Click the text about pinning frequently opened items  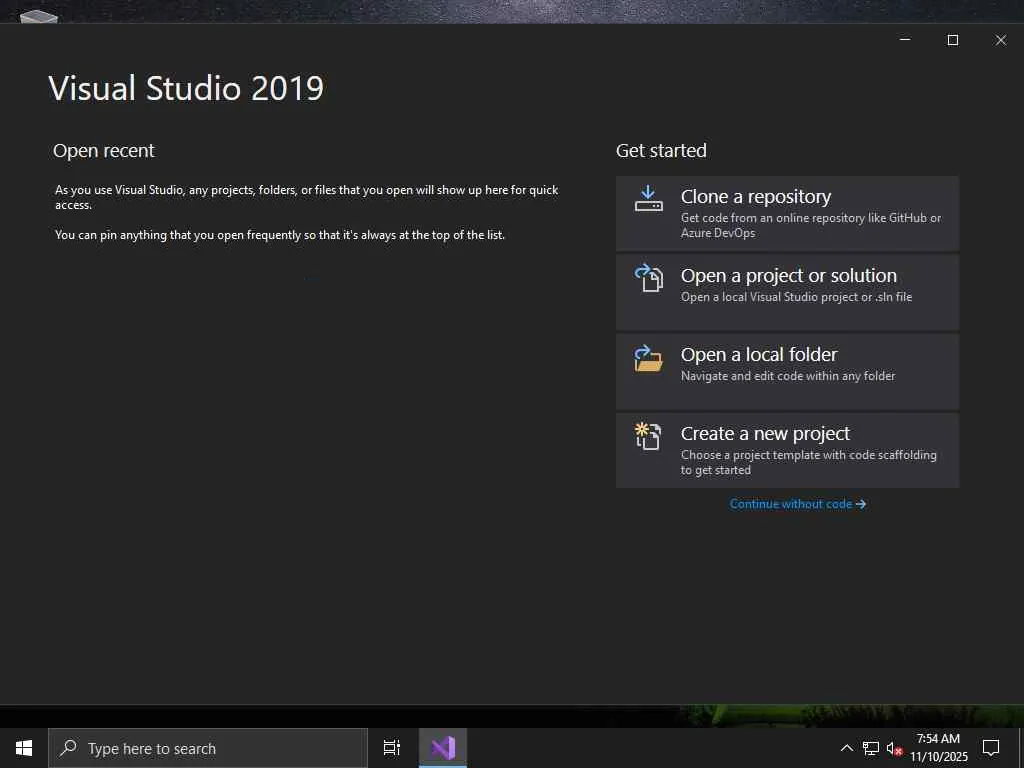[x=280, y=235]
